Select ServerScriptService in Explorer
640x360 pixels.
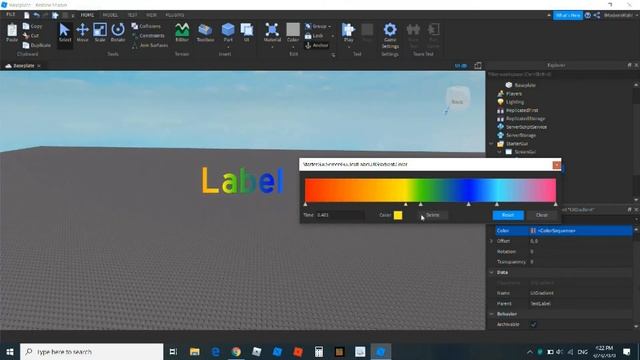(x=526, y=127)
